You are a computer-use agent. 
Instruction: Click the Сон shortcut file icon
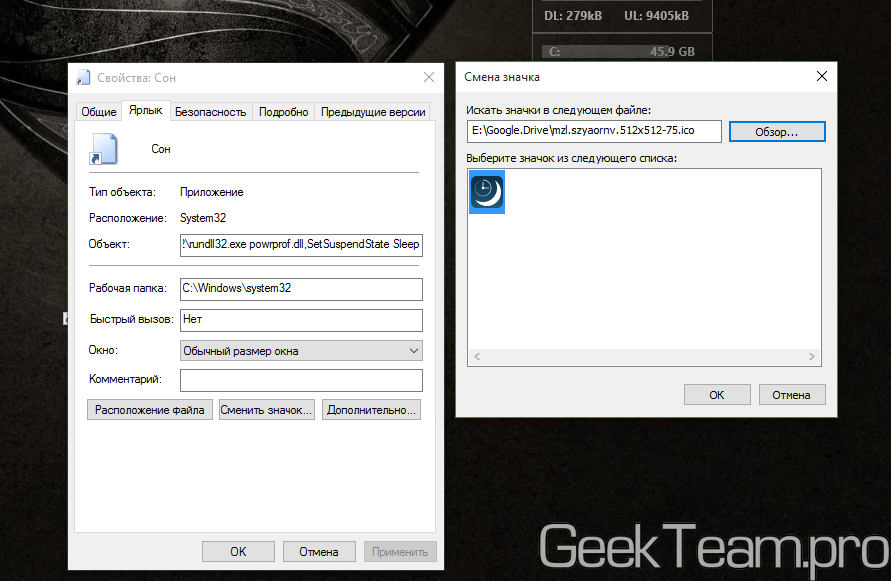click(x=103, y=148)
